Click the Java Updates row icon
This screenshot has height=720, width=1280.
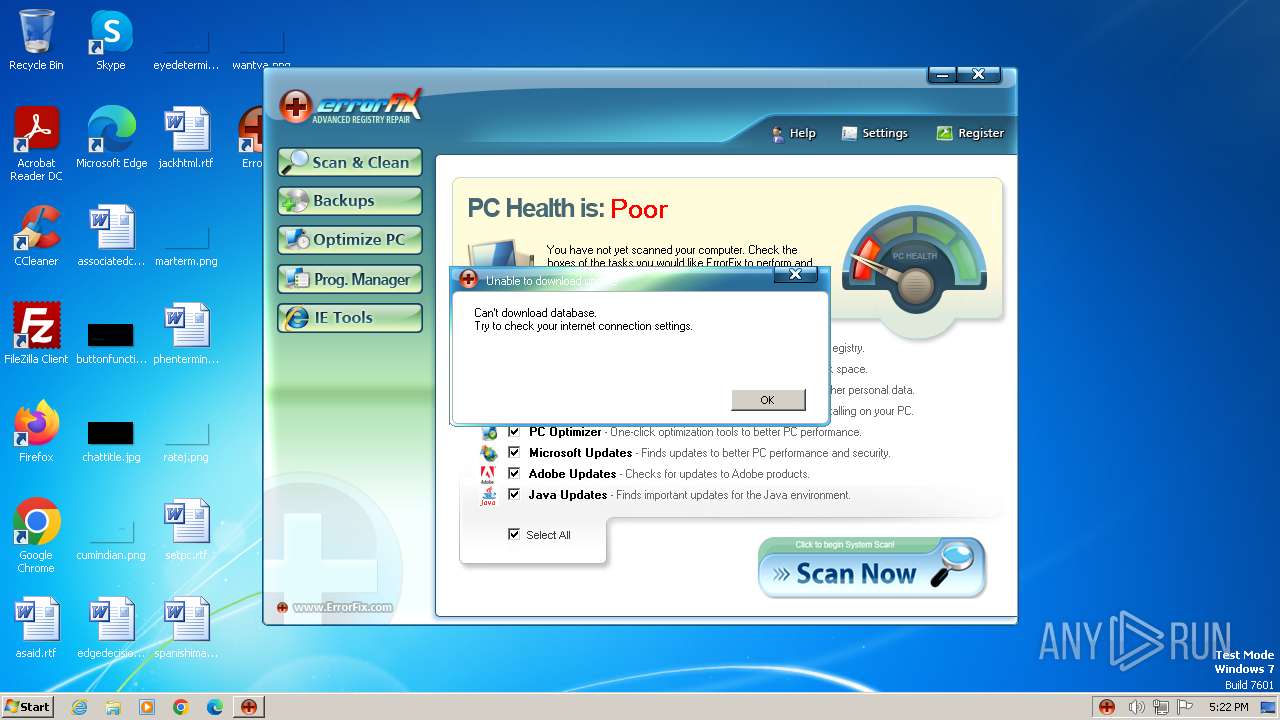[488, 495]
